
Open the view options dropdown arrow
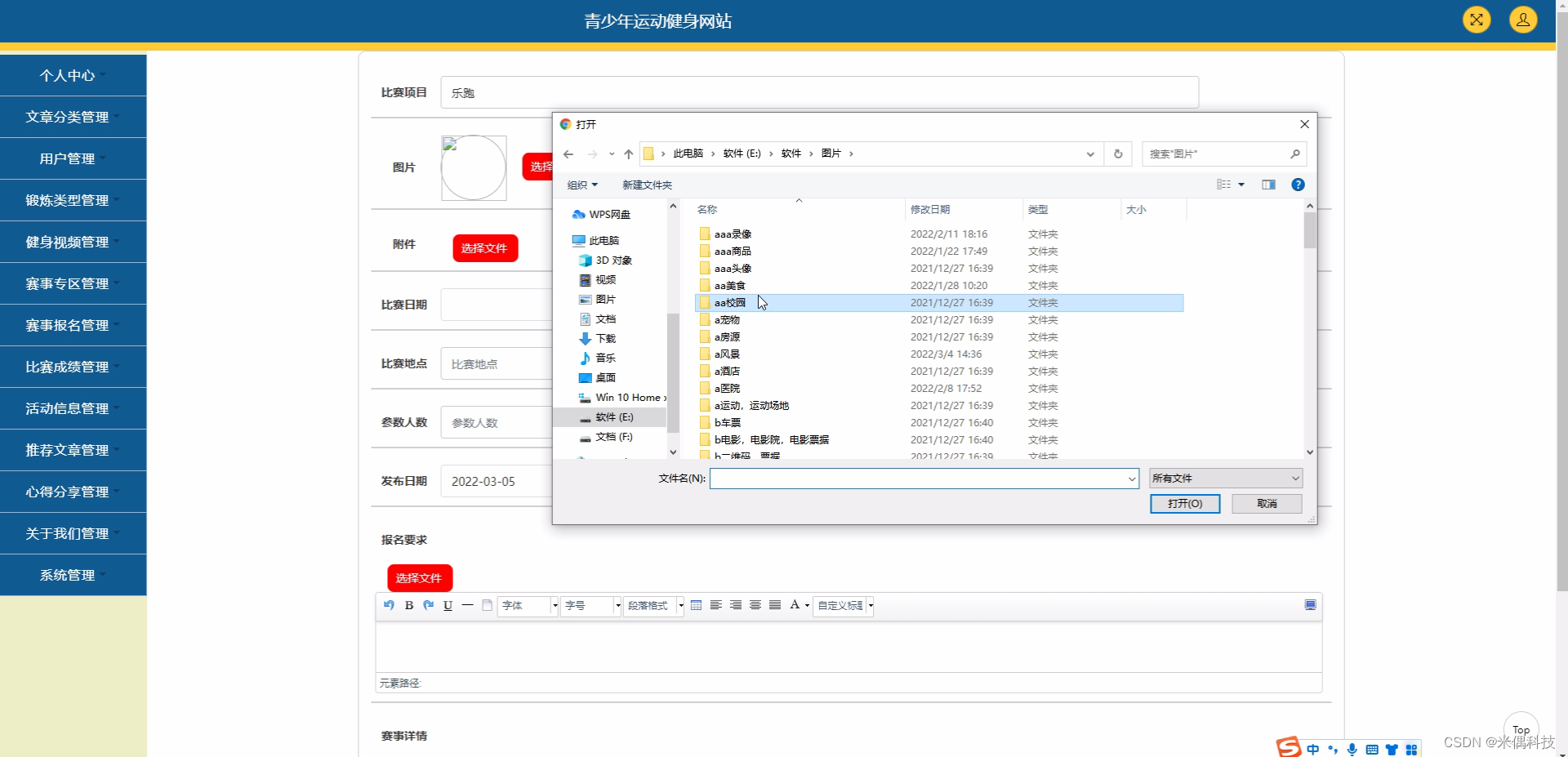[1241, 185]
